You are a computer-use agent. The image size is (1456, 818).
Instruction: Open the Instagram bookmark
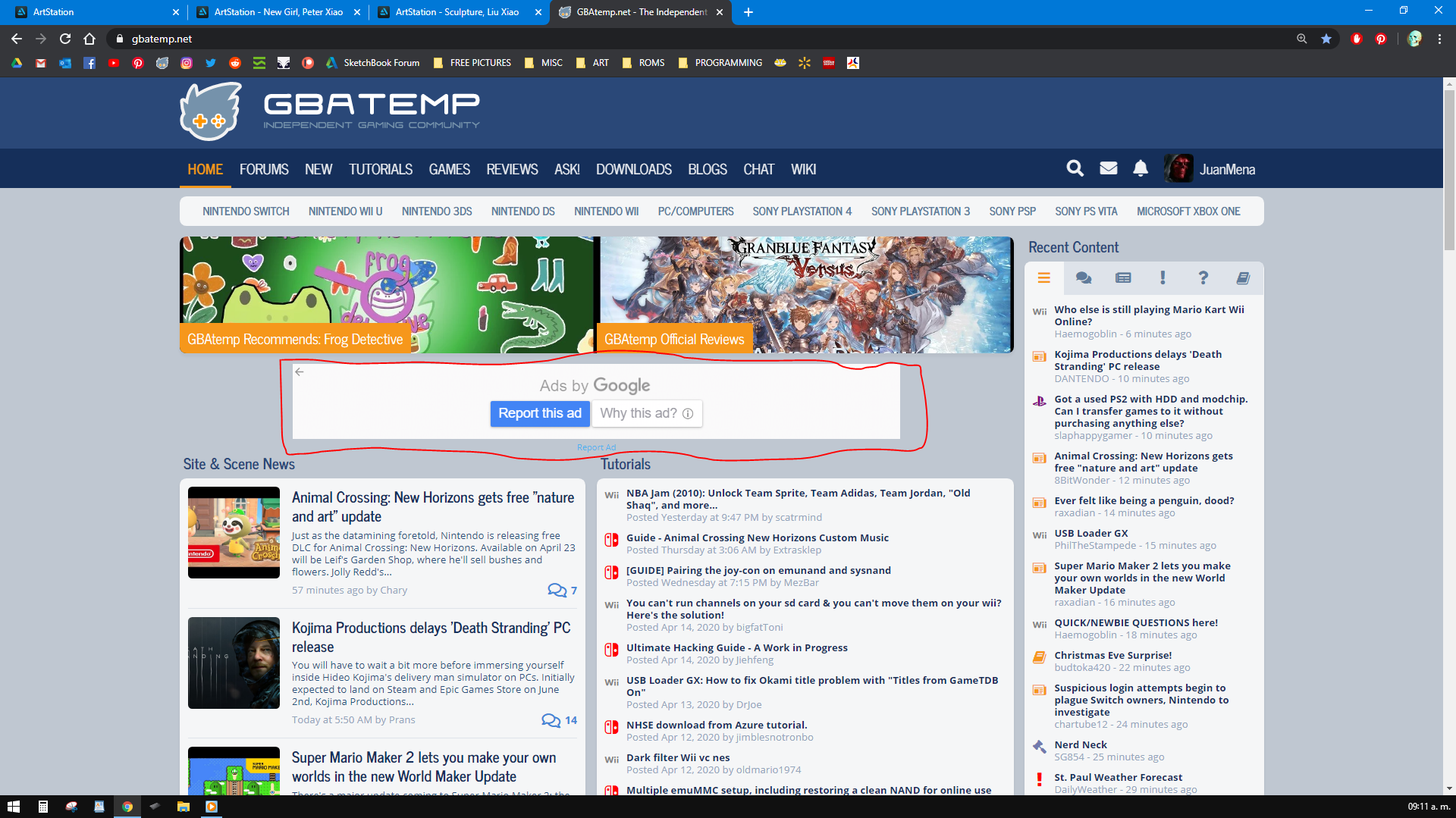(x=187, y=63)
